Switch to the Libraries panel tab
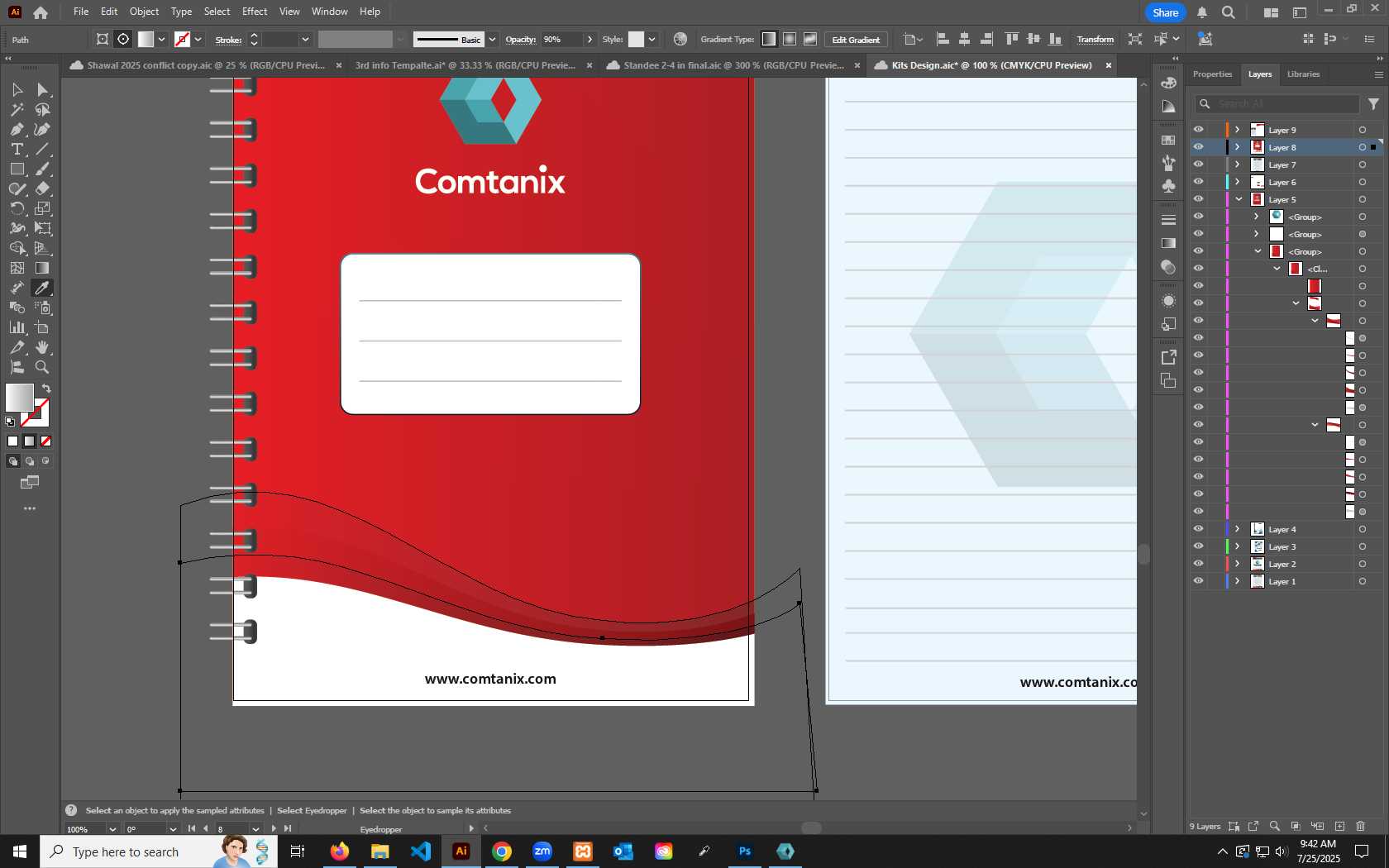The width and height of the screenshot is (1389, 868). click(x=1303, y=74)
